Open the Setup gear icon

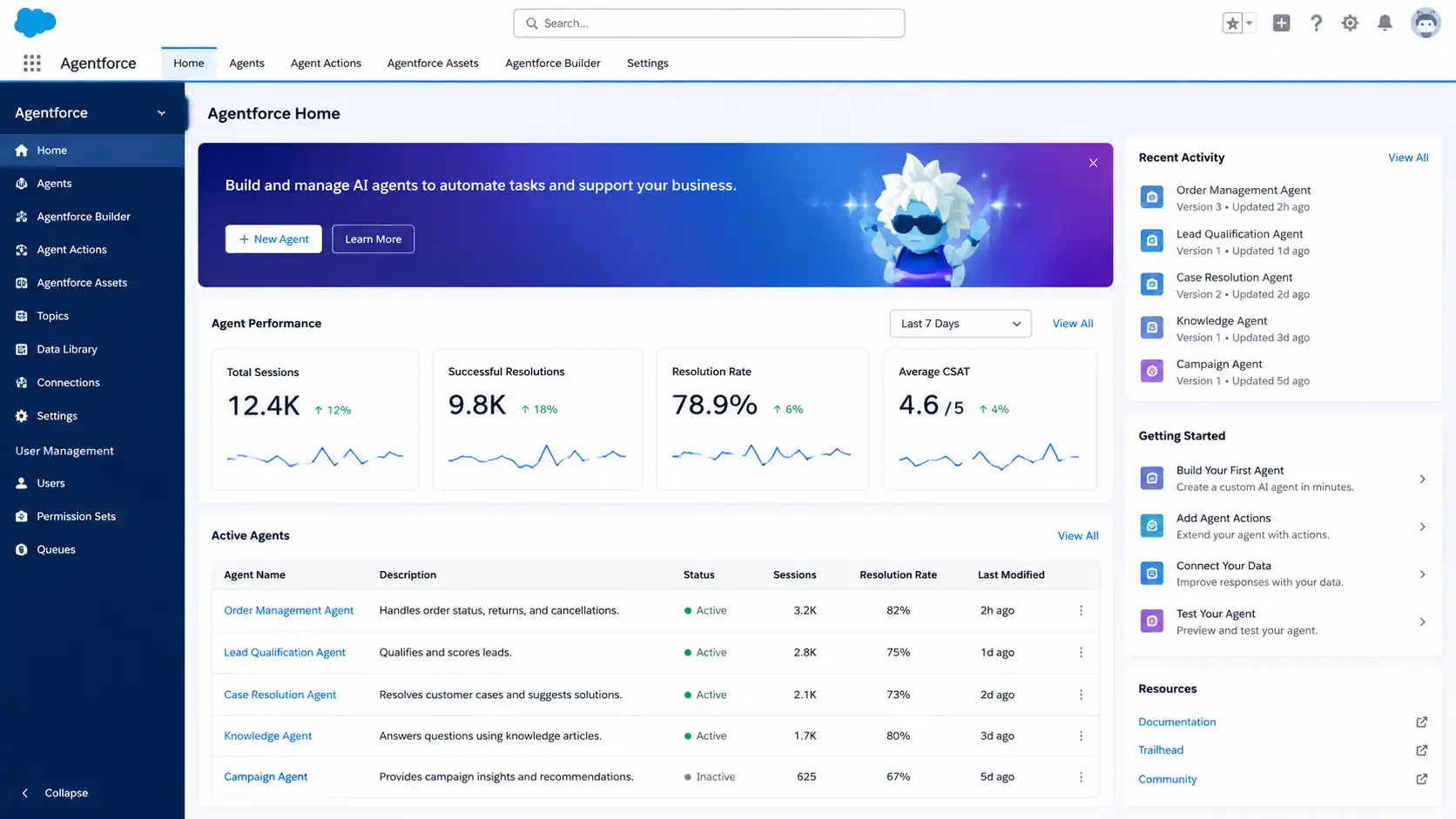tap(1350, 23)
